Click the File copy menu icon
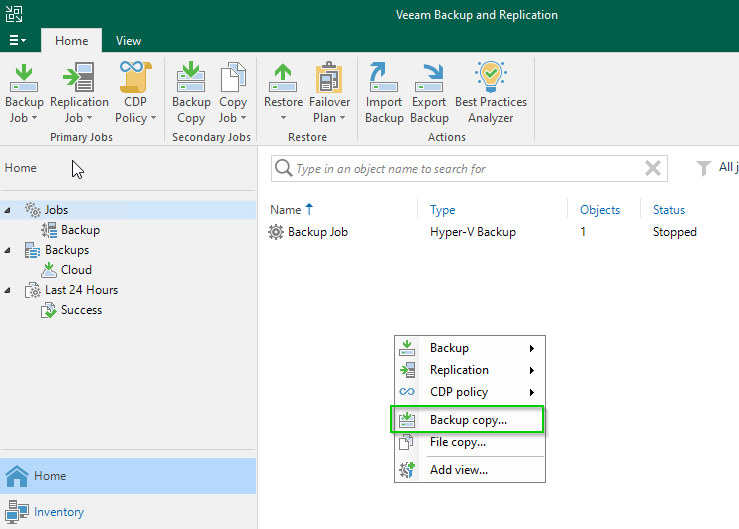The width and height of the screenshot is (739, 529). point(406,442)
